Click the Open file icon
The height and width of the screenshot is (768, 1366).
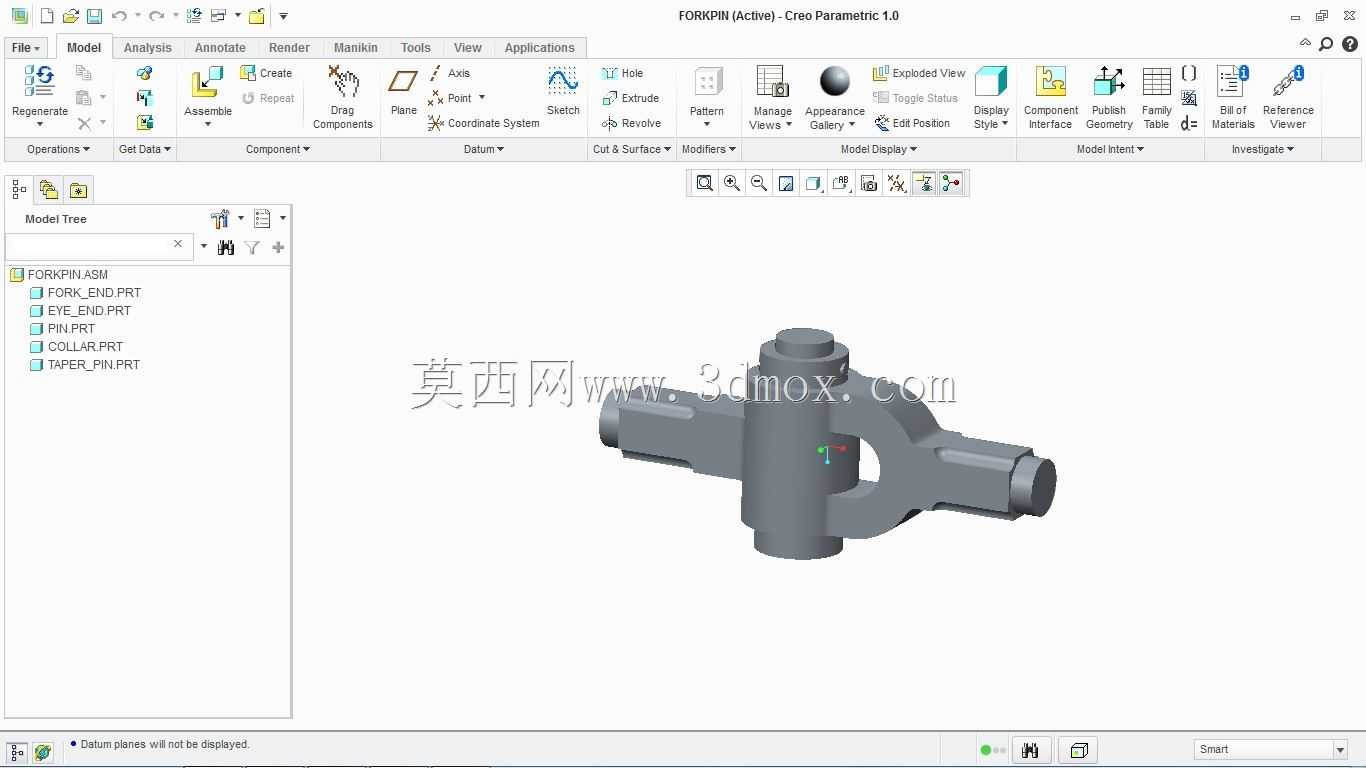pyautogui.click(x=70, y=16)
